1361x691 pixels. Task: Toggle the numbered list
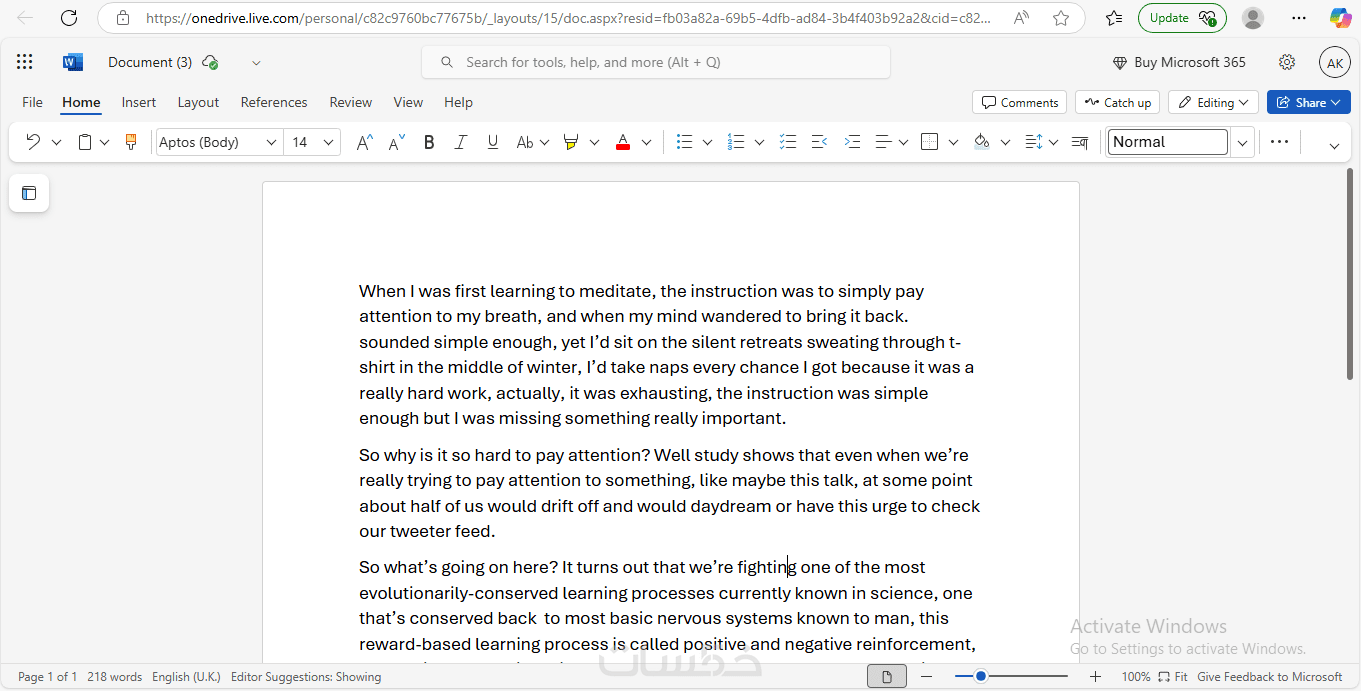(737, 142)
